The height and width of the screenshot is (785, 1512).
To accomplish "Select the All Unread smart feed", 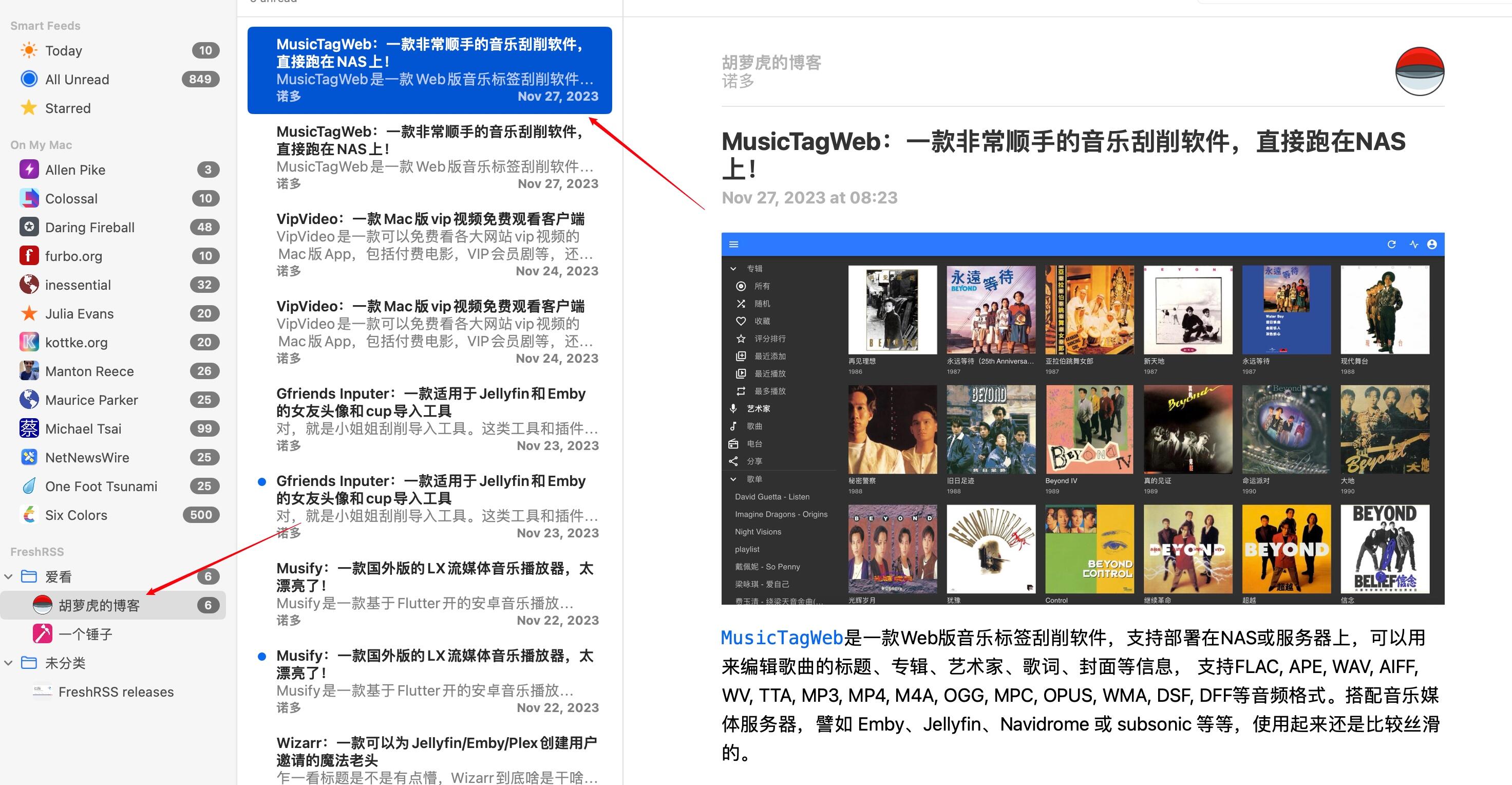I will (x=77, y=79).
